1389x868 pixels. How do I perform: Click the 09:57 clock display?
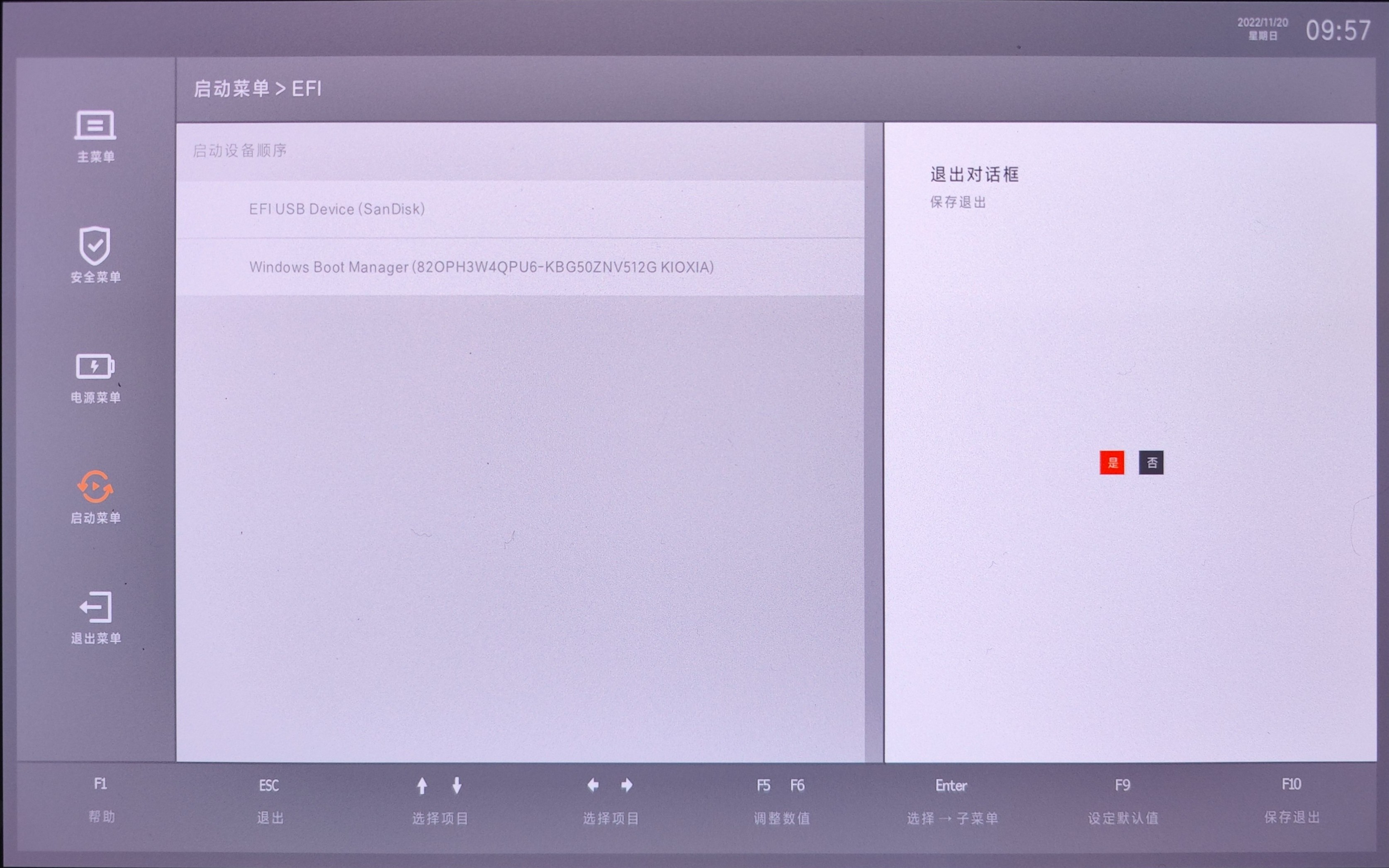click(1338, 30)
